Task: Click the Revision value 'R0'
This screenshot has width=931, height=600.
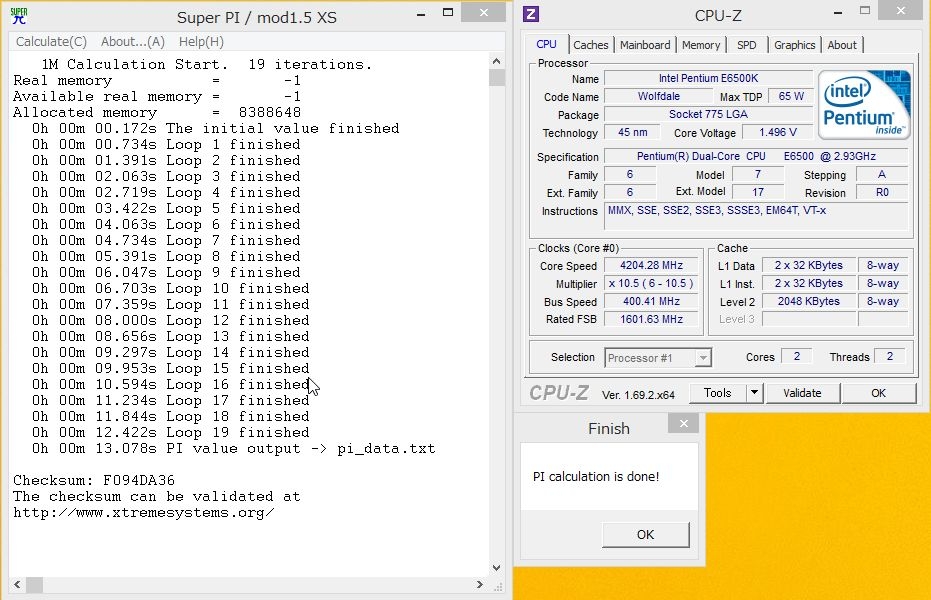Action: point(882,192)
